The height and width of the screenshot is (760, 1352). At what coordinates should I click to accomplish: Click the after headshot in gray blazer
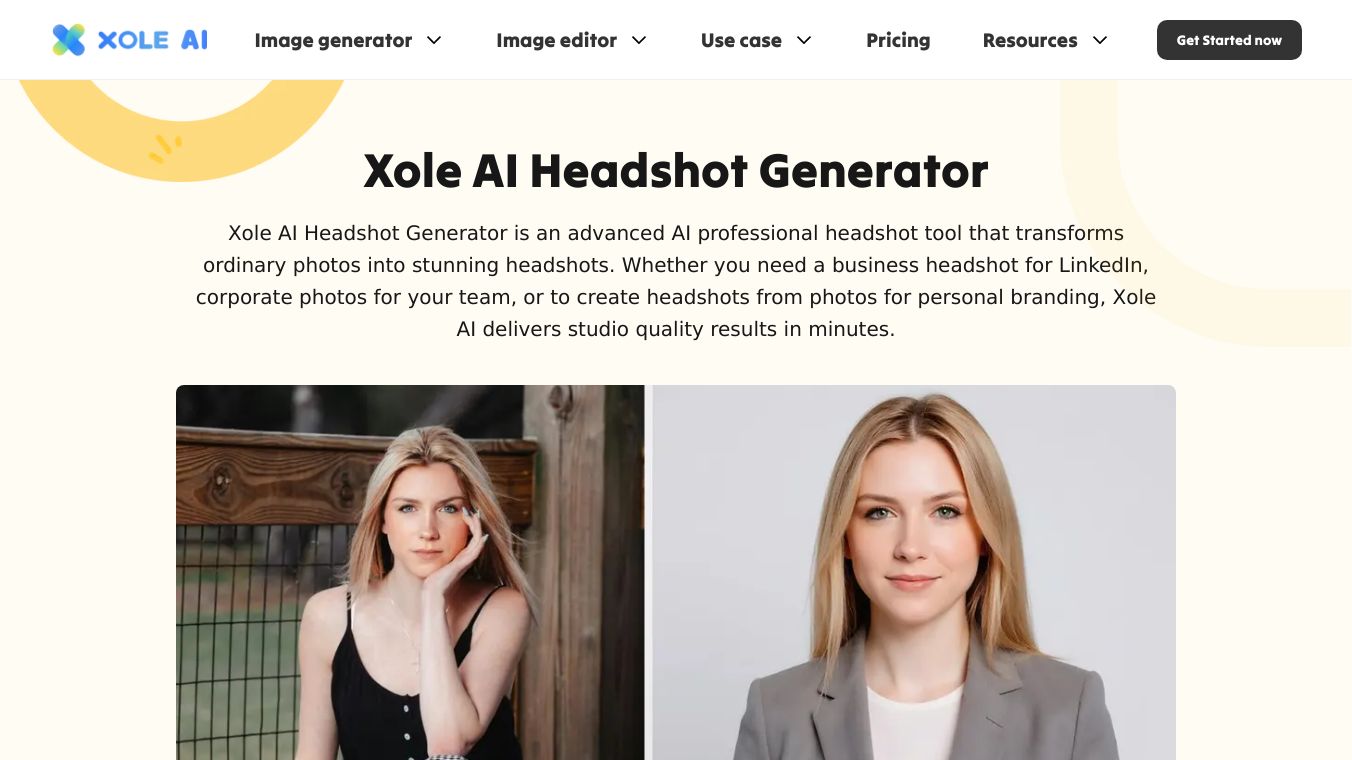click(x=914, y=572)
